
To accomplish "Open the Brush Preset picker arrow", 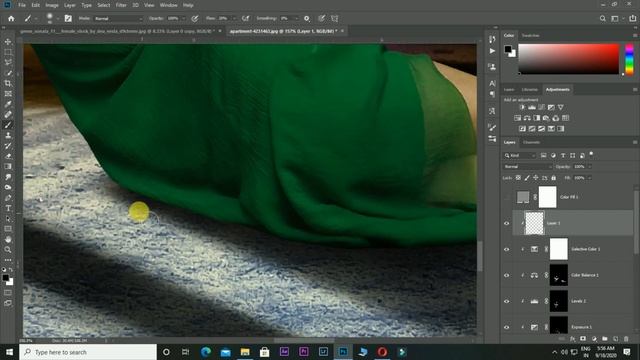I will click(58, 18).
